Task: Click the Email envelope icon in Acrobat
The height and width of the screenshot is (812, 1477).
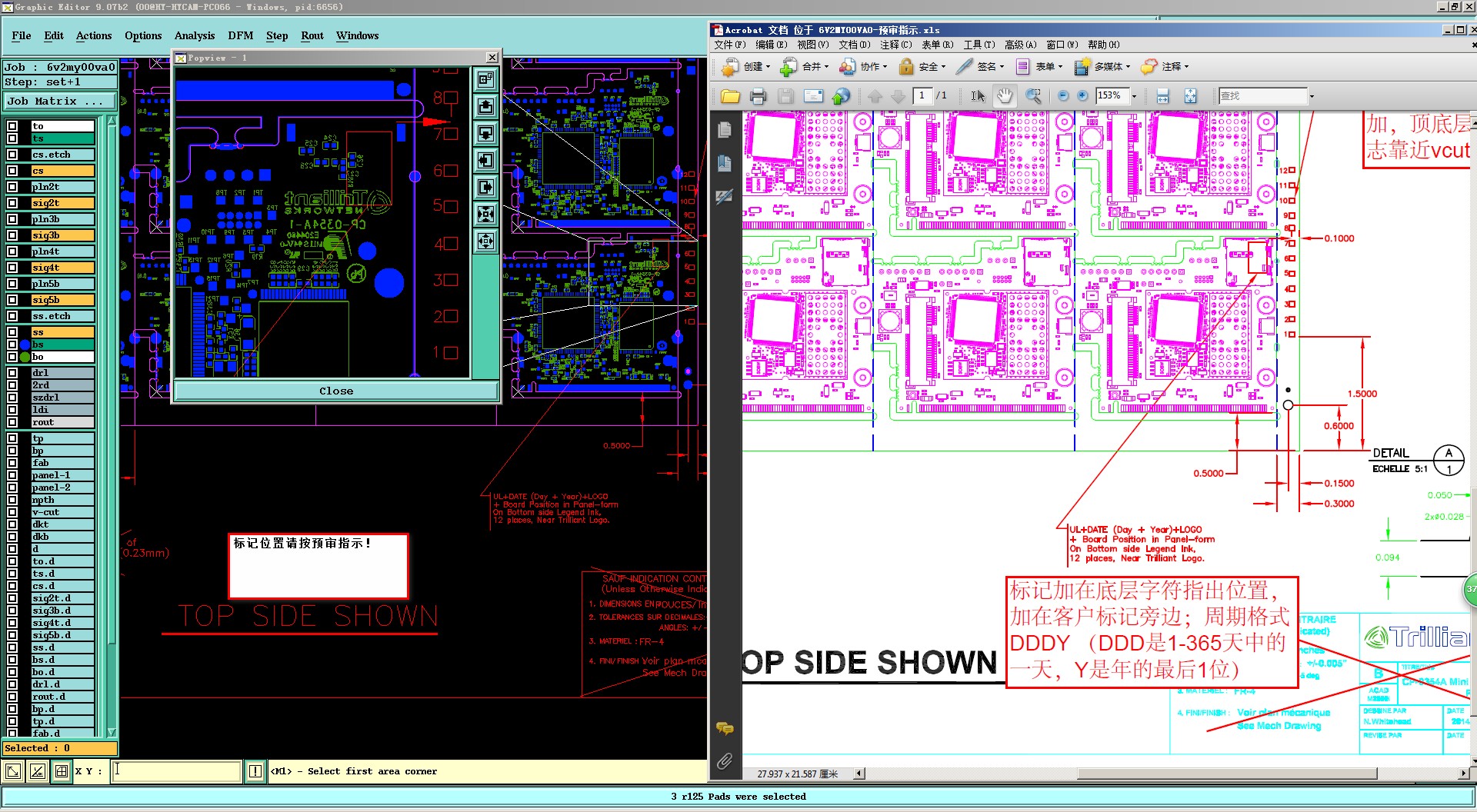Action: [x=813, y=96]
